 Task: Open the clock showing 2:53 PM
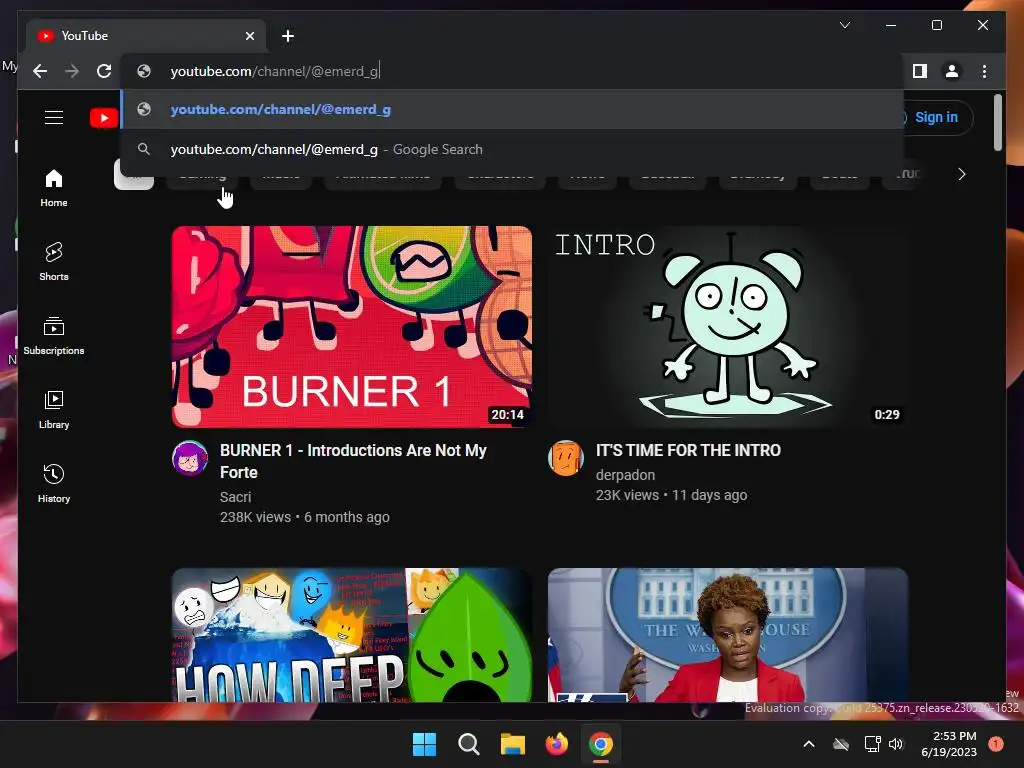pos(949,744)
